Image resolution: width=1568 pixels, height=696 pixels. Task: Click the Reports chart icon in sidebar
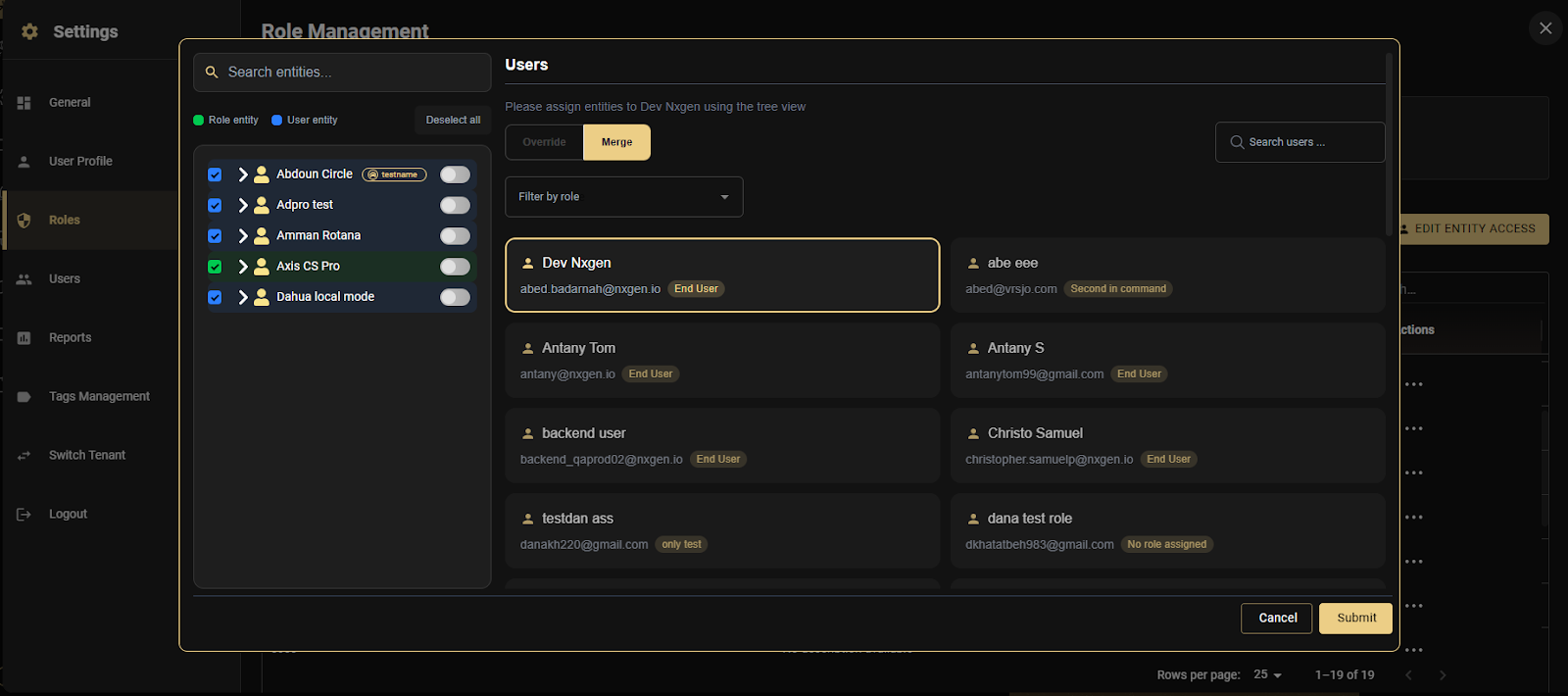[24, 338]
